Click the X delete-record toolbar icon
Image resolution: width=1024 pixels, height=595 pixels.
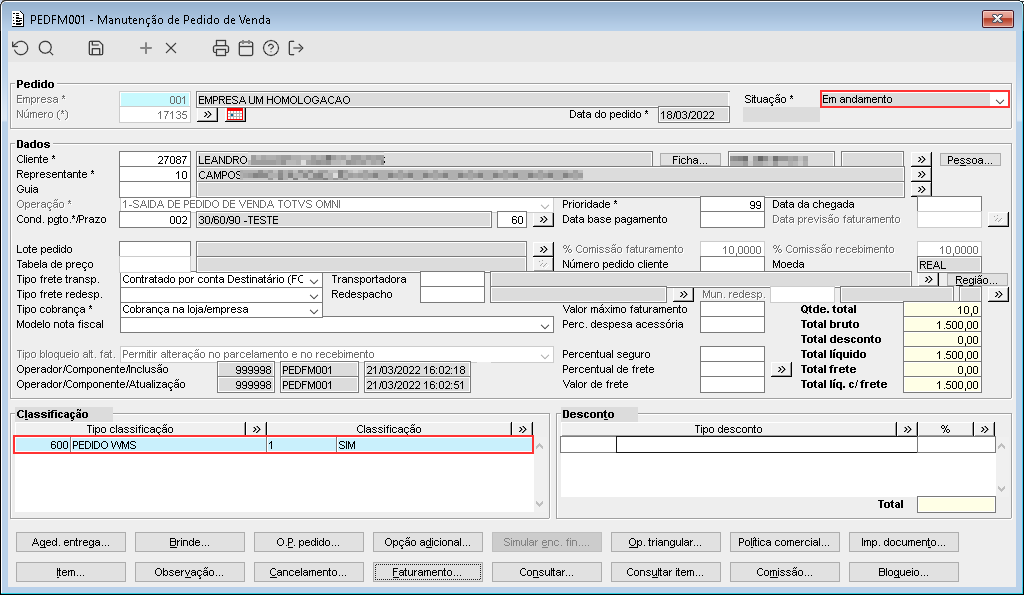click(x=171, y=48)
